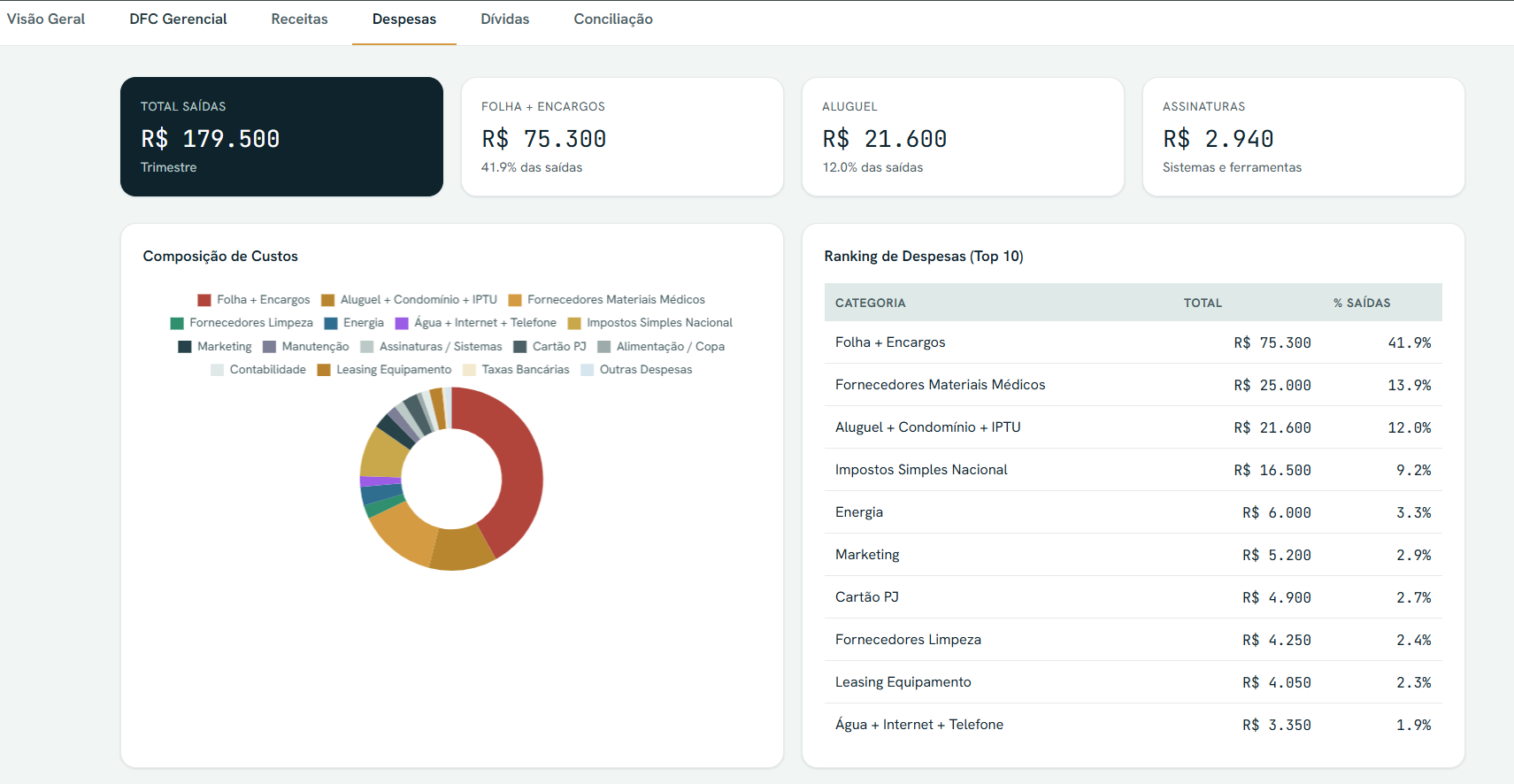Screen dimensions: 1514x784
Task: Toggle Aluguel + Condomínio + IPTU legend item
Action: point(409,300)
